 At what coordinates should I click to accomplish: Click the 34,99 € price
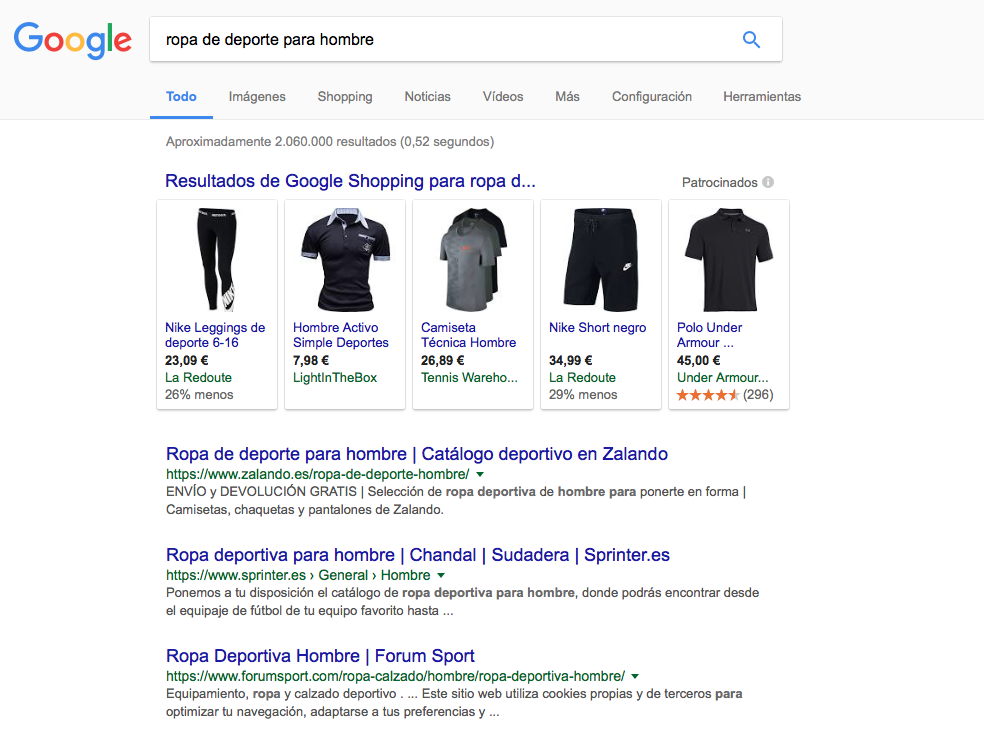(x=570, y=361)
